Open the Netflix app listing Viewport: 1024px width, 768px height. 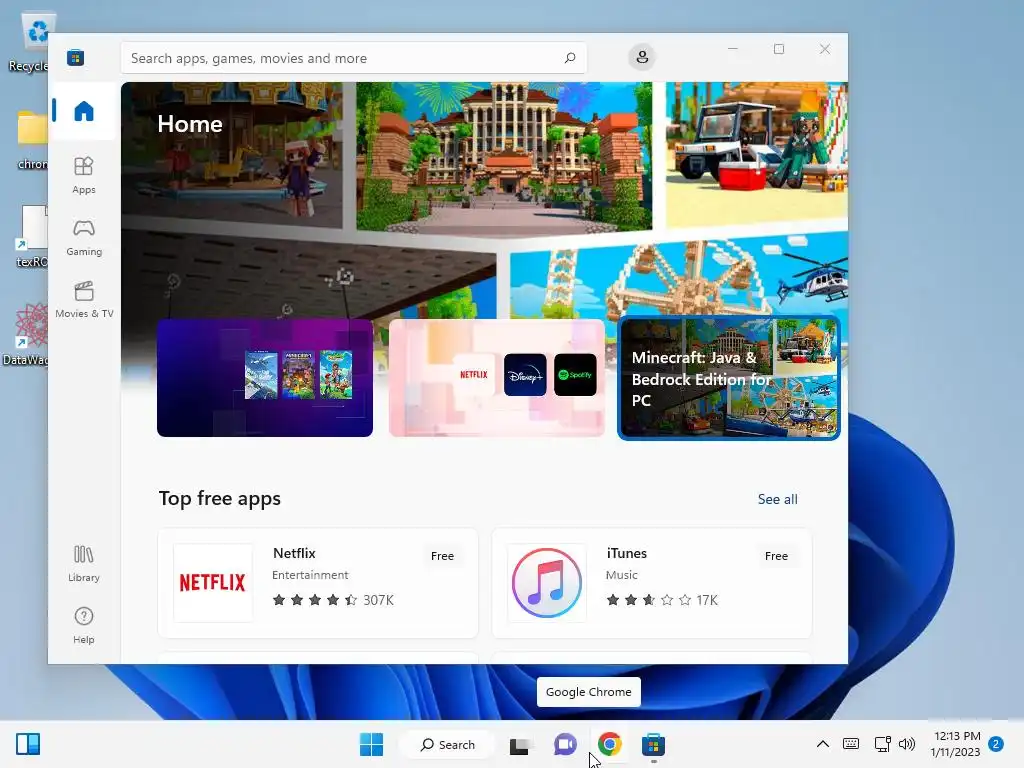pos(318,583)
